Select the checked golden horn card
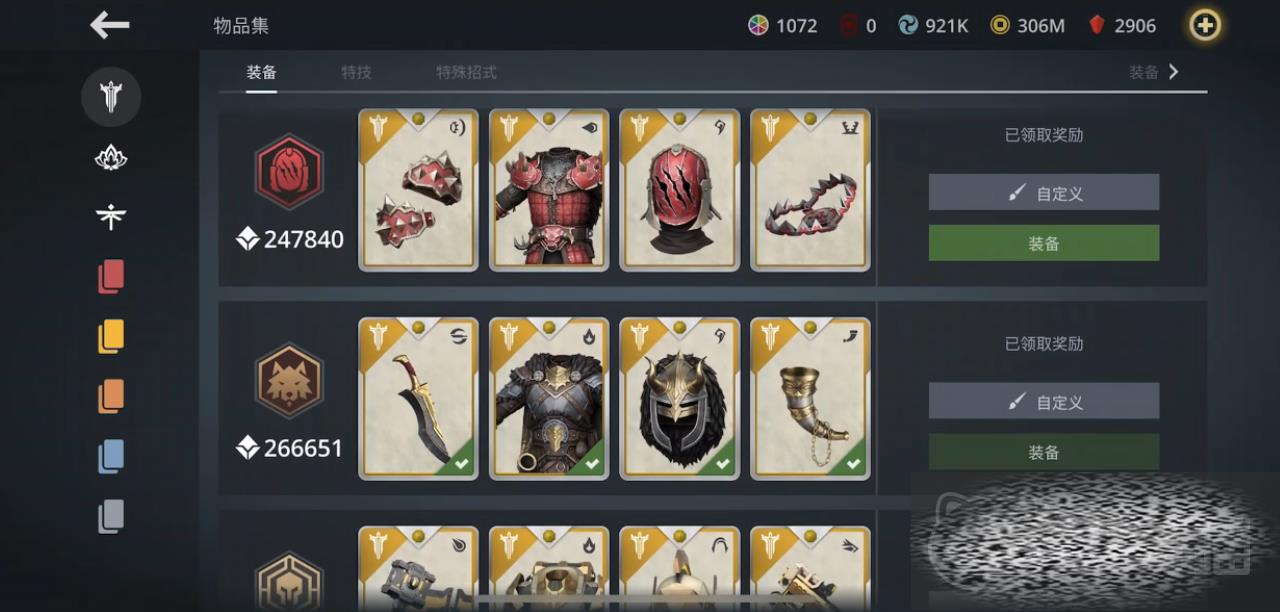 [x=810, y=399]
